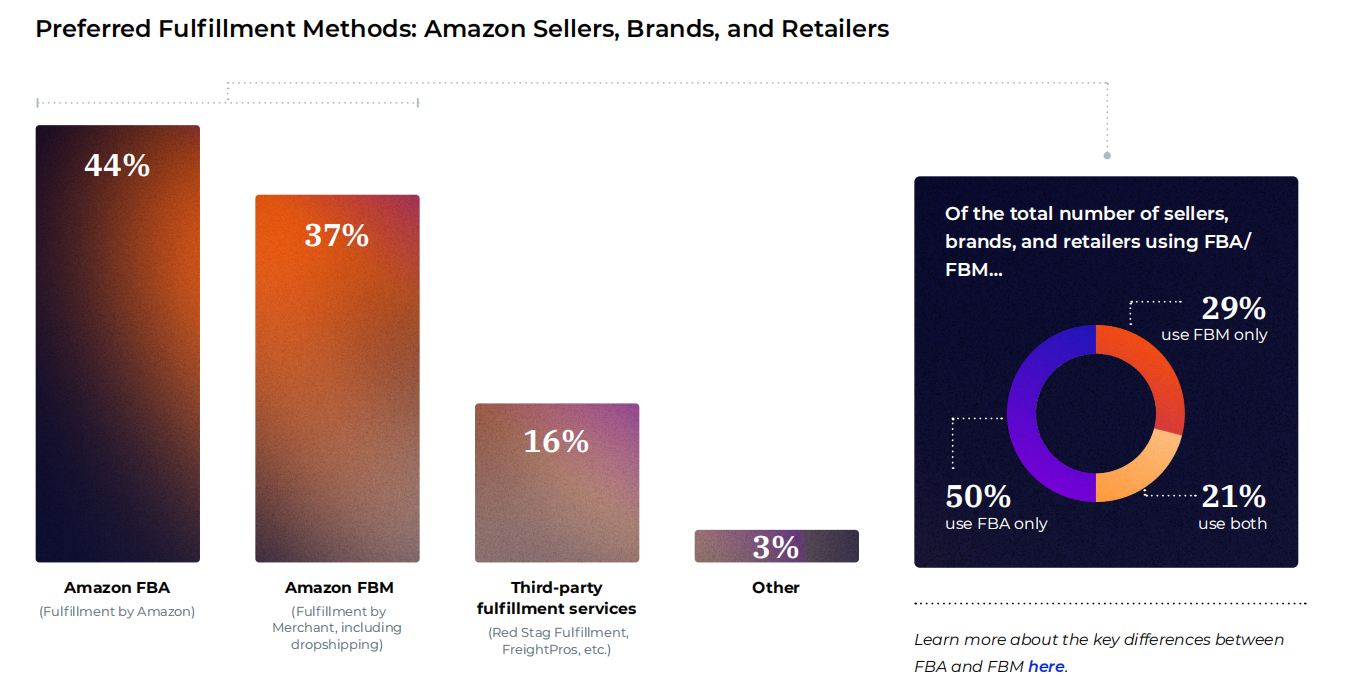
Task: Click the "(Fulfillment by Amazon)" subtitle
Action: [117, 611]
